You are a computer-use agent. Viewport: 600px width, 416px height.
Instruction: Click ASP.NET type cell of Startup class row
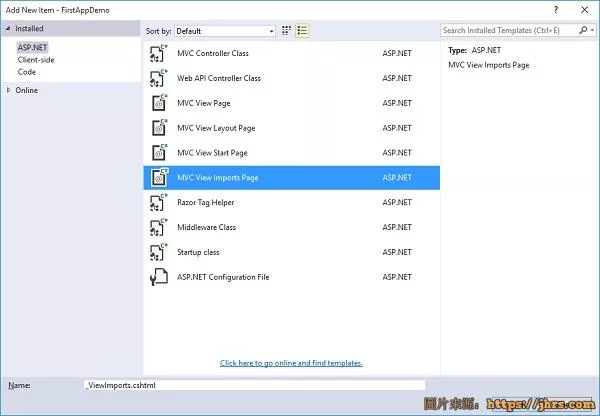tap(397, 252)
